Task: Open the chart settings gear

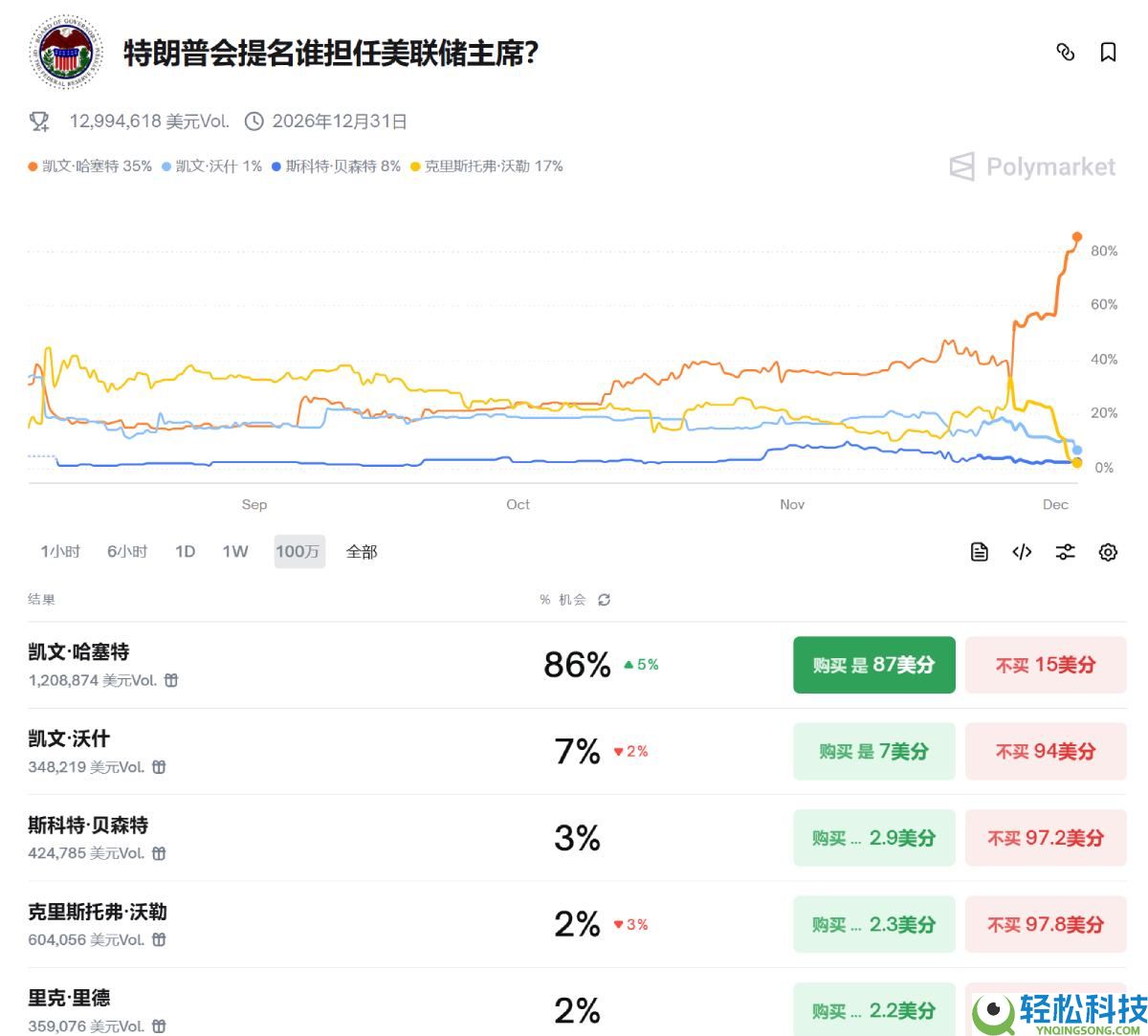Action: (1107, 552)
